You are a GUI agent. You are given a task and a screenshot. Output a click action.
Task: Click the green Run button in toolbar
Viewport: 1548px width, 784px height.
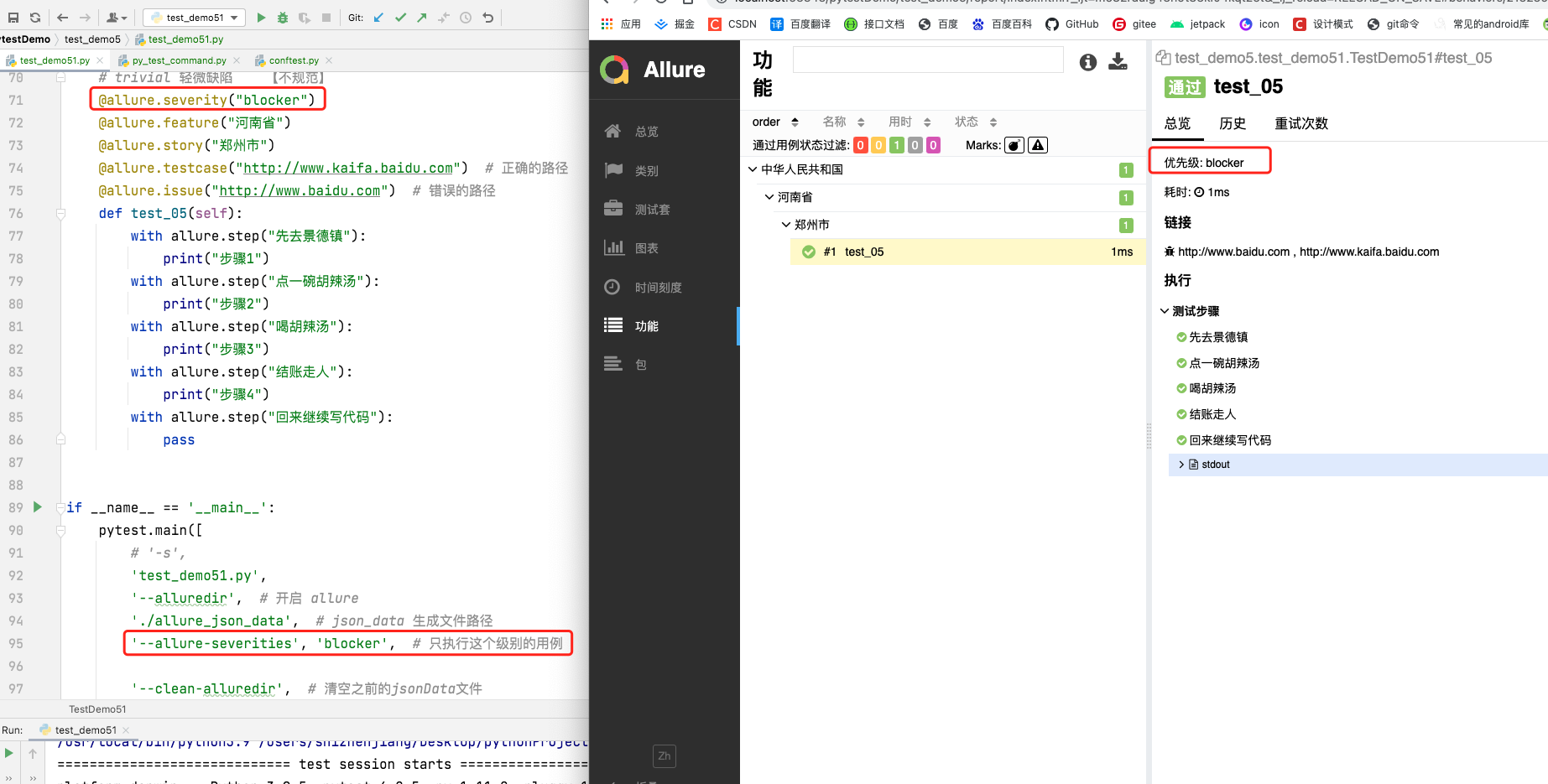[x=261, y=17]
